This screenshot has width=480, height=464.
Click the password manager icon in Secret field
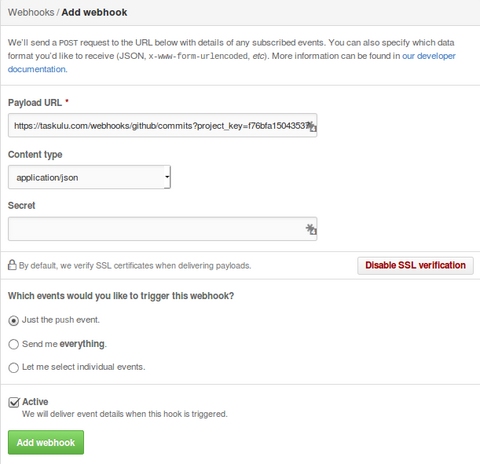click(311, 229)
